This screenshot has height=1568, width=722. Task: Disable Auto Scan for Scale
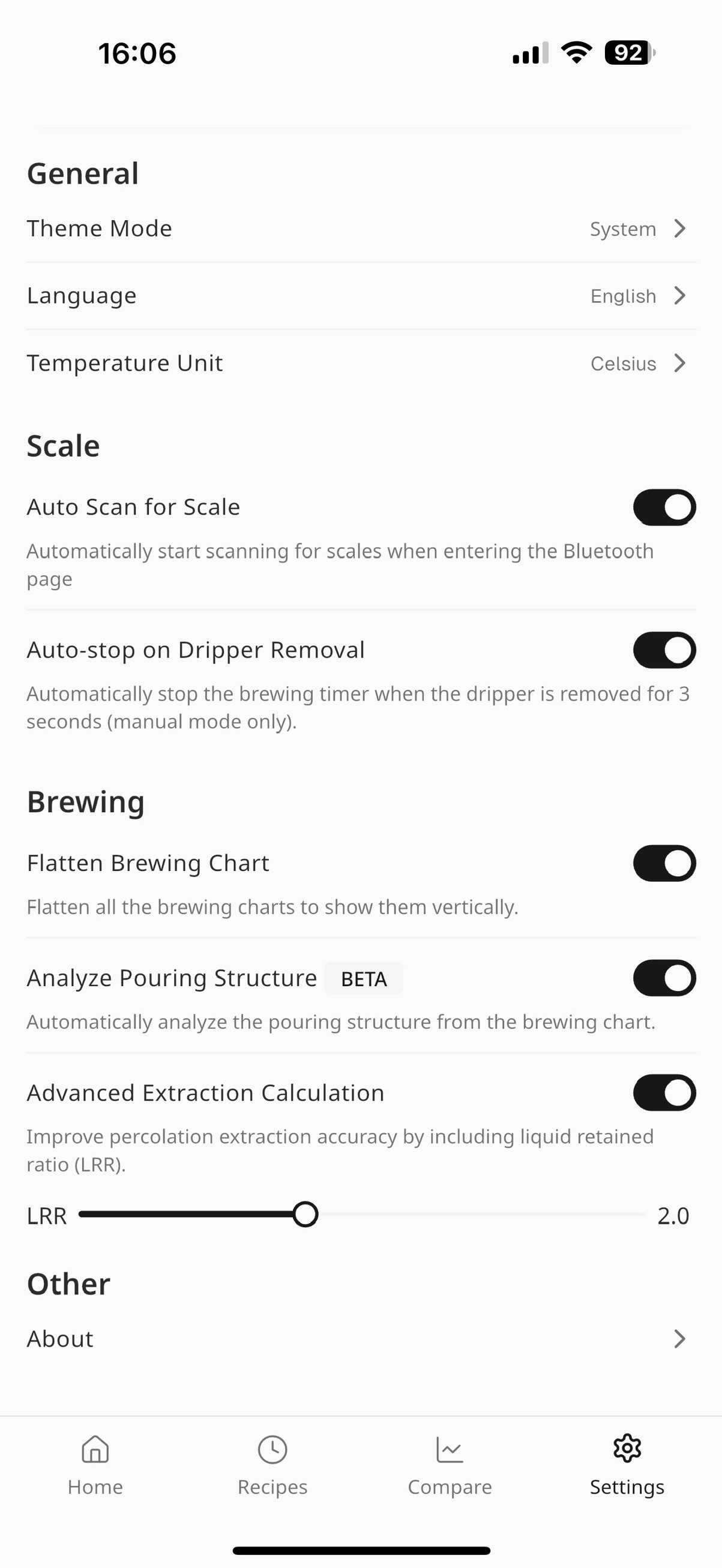(663, 507)
